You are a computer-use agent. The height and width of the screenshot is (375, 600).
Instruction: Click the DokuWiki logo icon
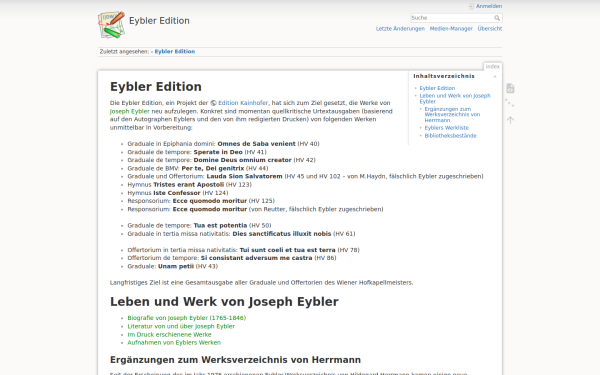[x=111, y=25]
